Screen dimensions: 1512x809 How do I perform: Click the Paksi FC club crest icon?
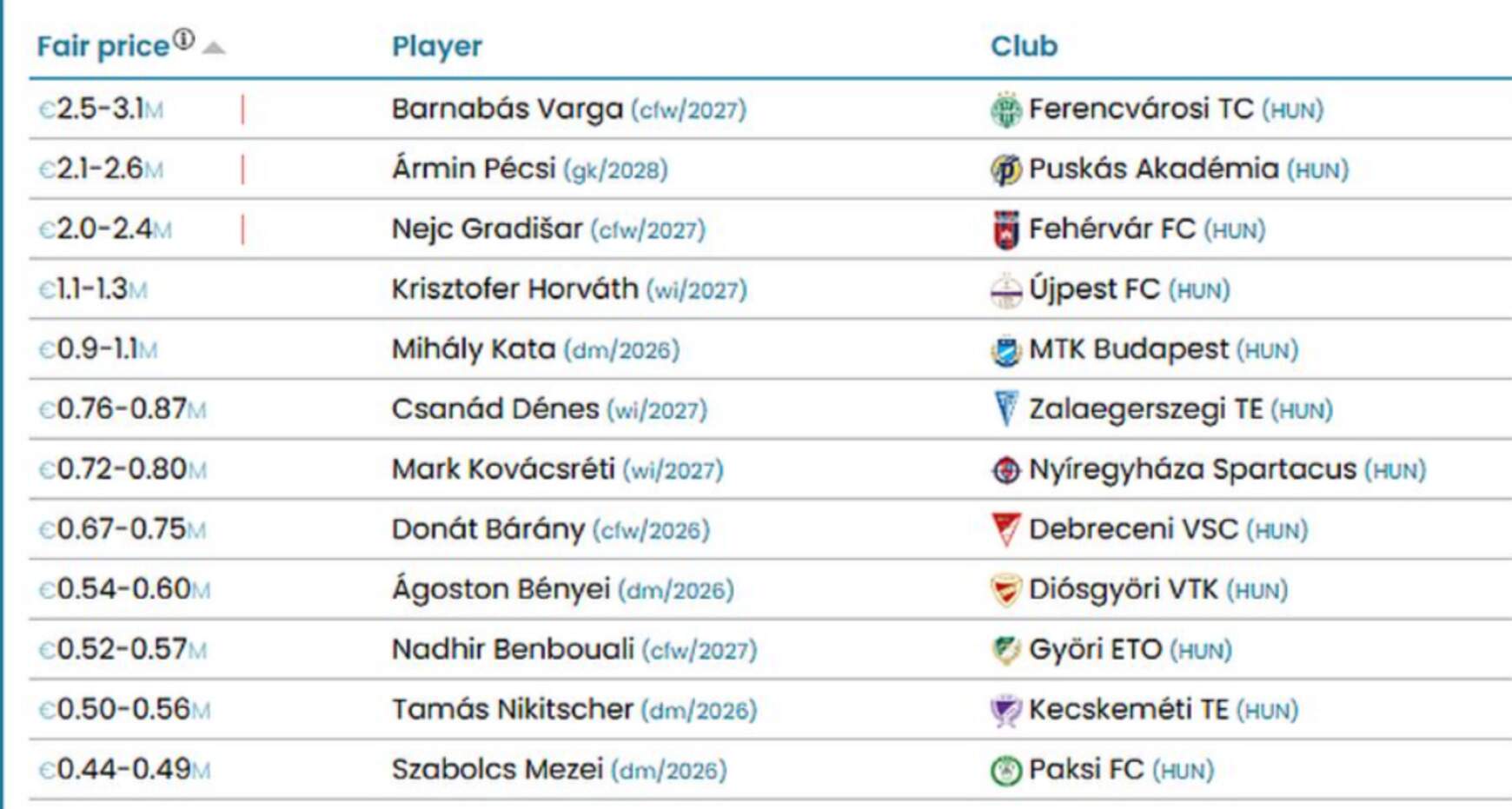pos(1005,770)
